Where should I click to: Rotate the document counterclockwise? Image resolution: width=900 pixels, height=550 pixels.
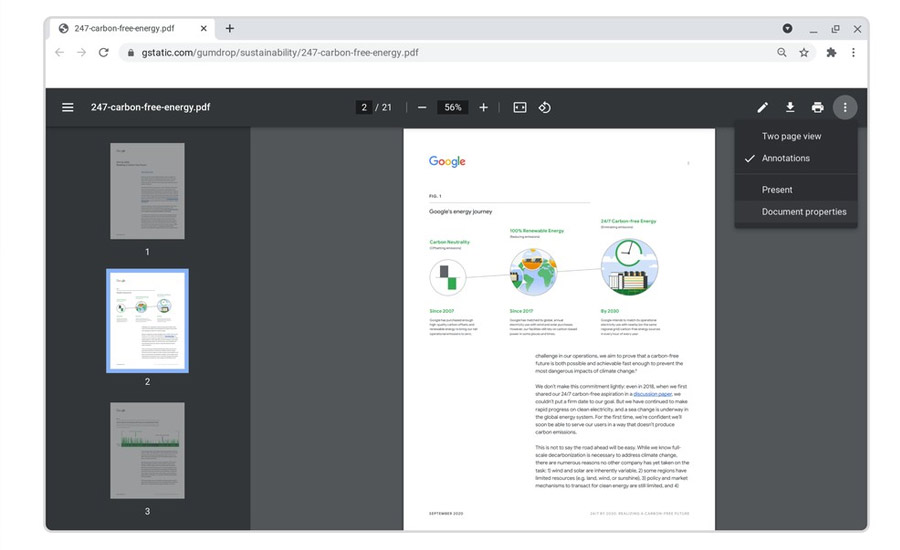click(545, 107)
